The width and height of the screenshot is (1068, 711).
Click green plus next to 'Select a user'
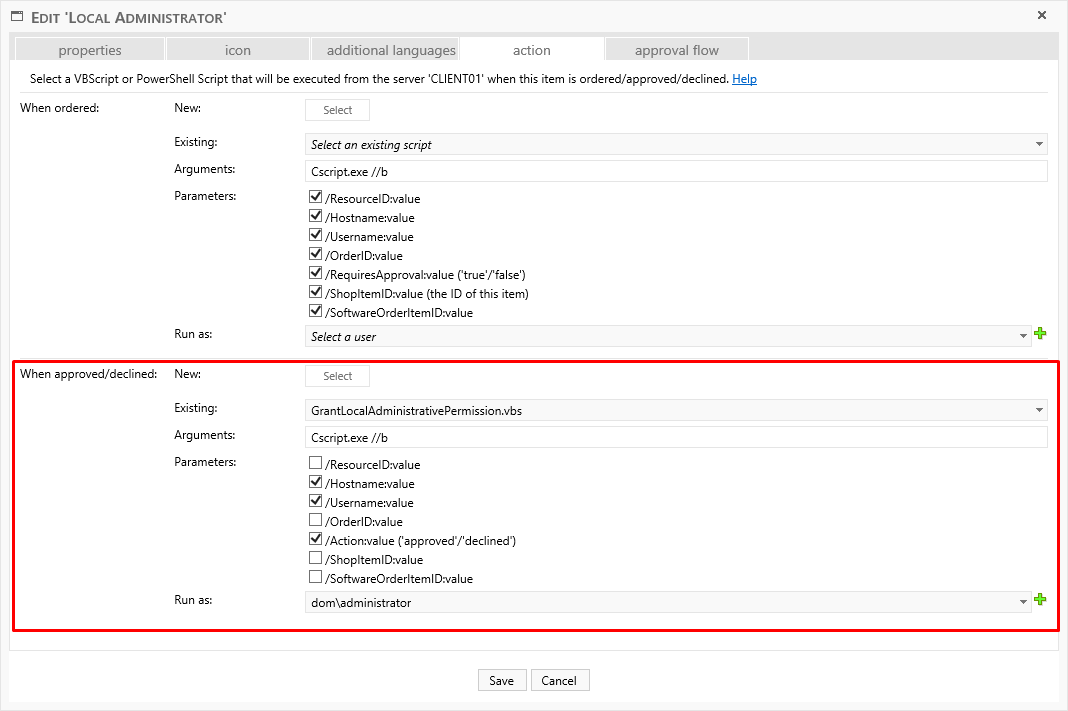(1040, 335)
